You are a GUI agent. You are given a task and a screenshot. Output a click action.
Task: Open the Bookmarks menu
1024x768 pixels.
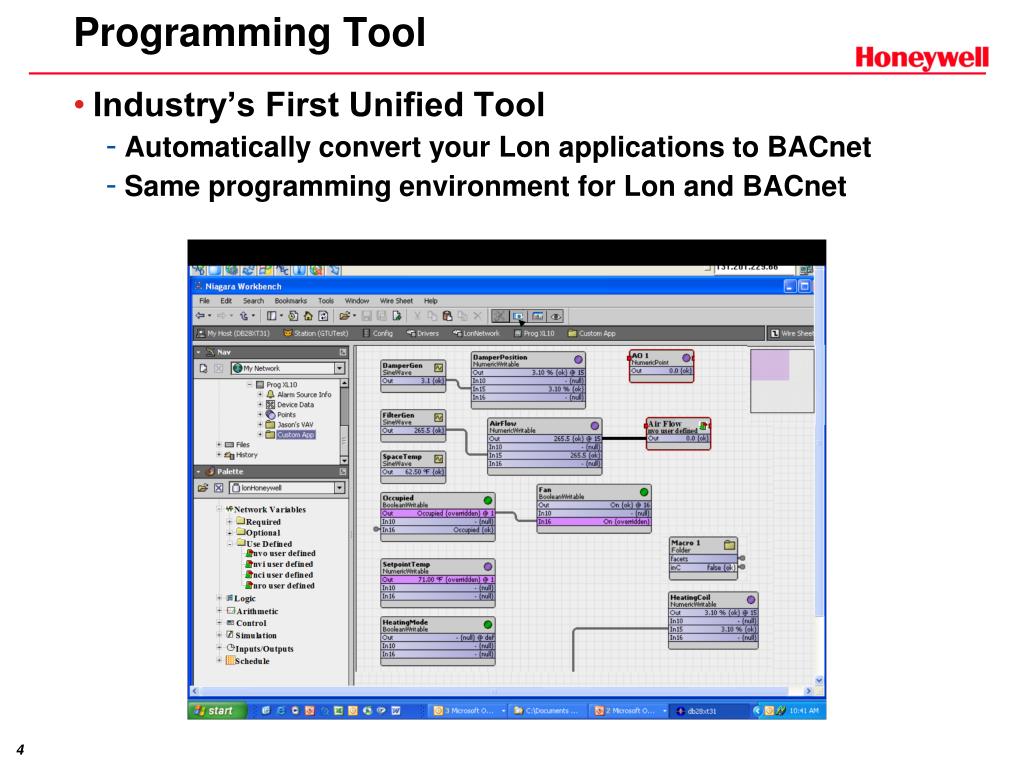click(x=291, y=301)
